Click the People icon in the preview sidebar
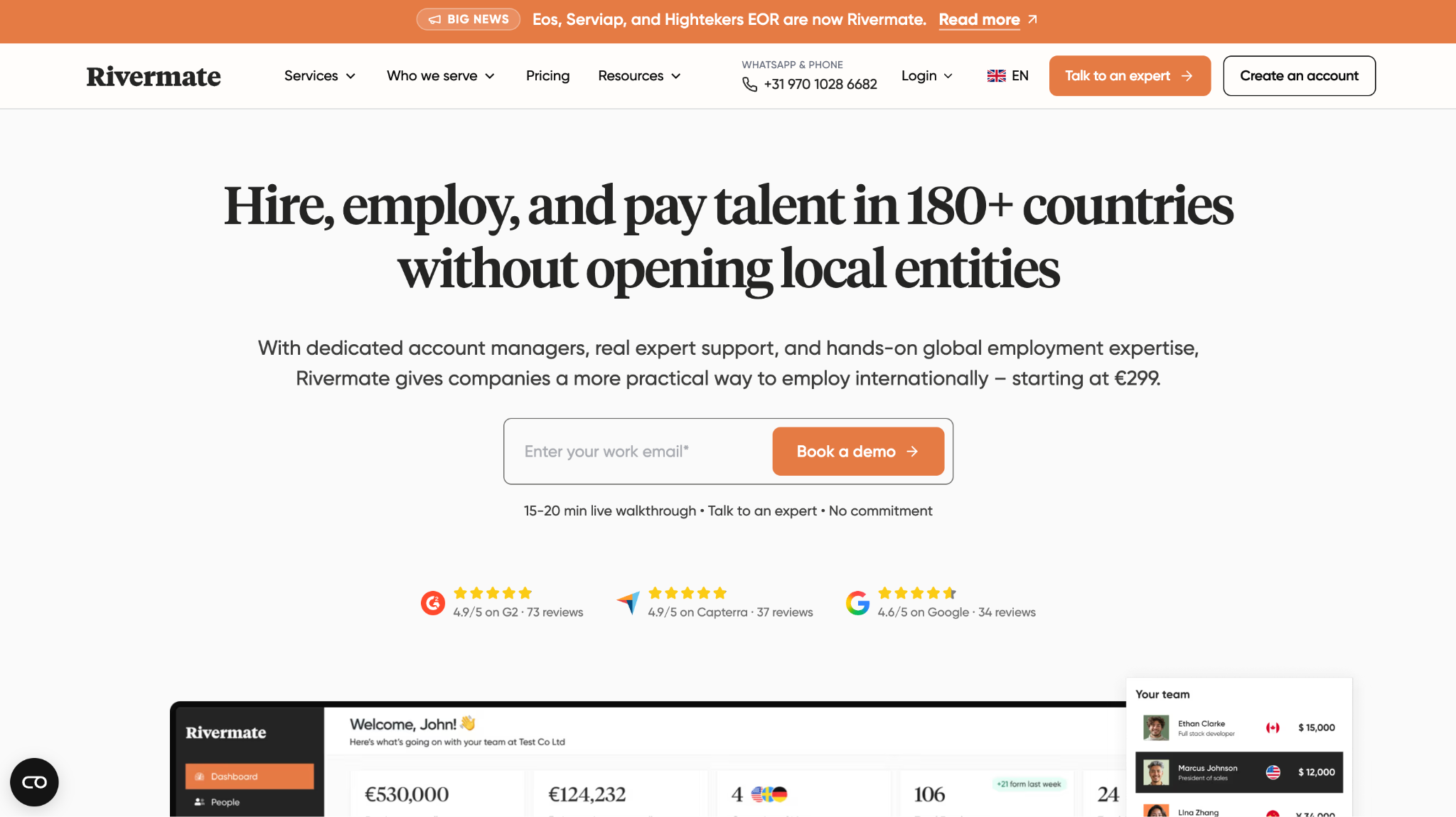Screen dimensions: 1456x817 [200, 802]
